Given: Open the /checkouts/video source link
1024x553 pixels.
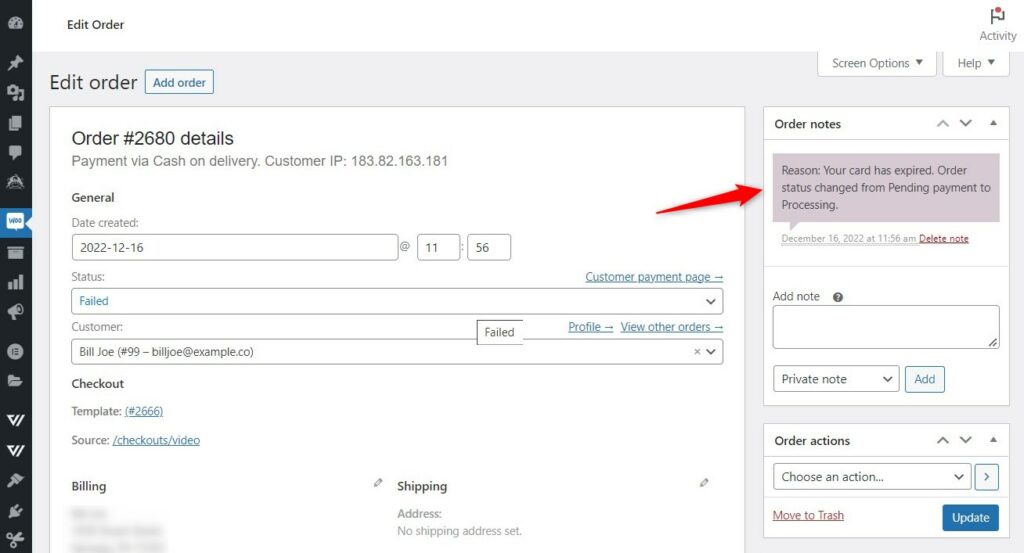Looking at the screenshot, I should [156, 440].
